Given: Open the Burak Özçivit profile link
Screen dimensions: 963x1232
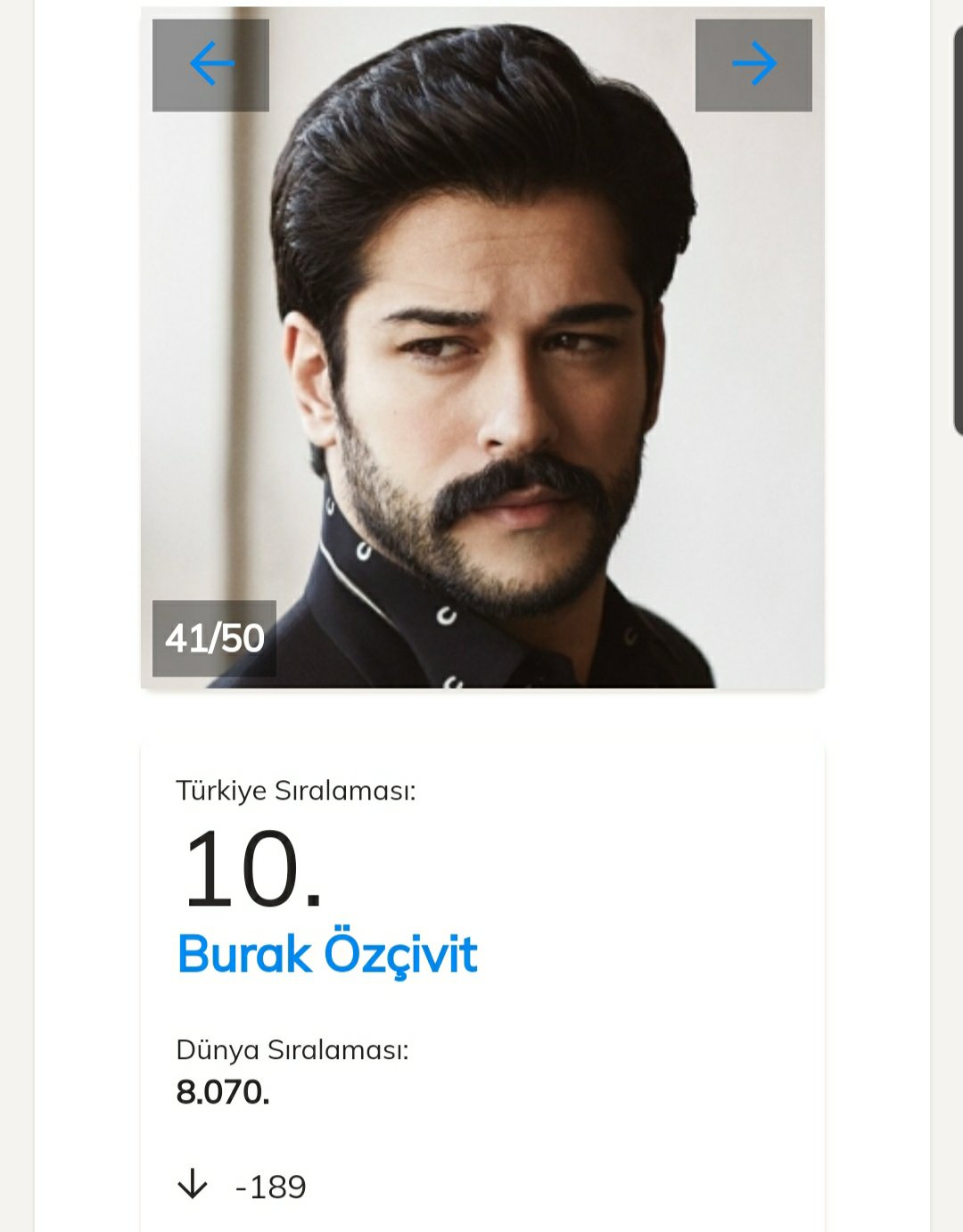Looking at the screenshot, I should [x=327, y=955].
